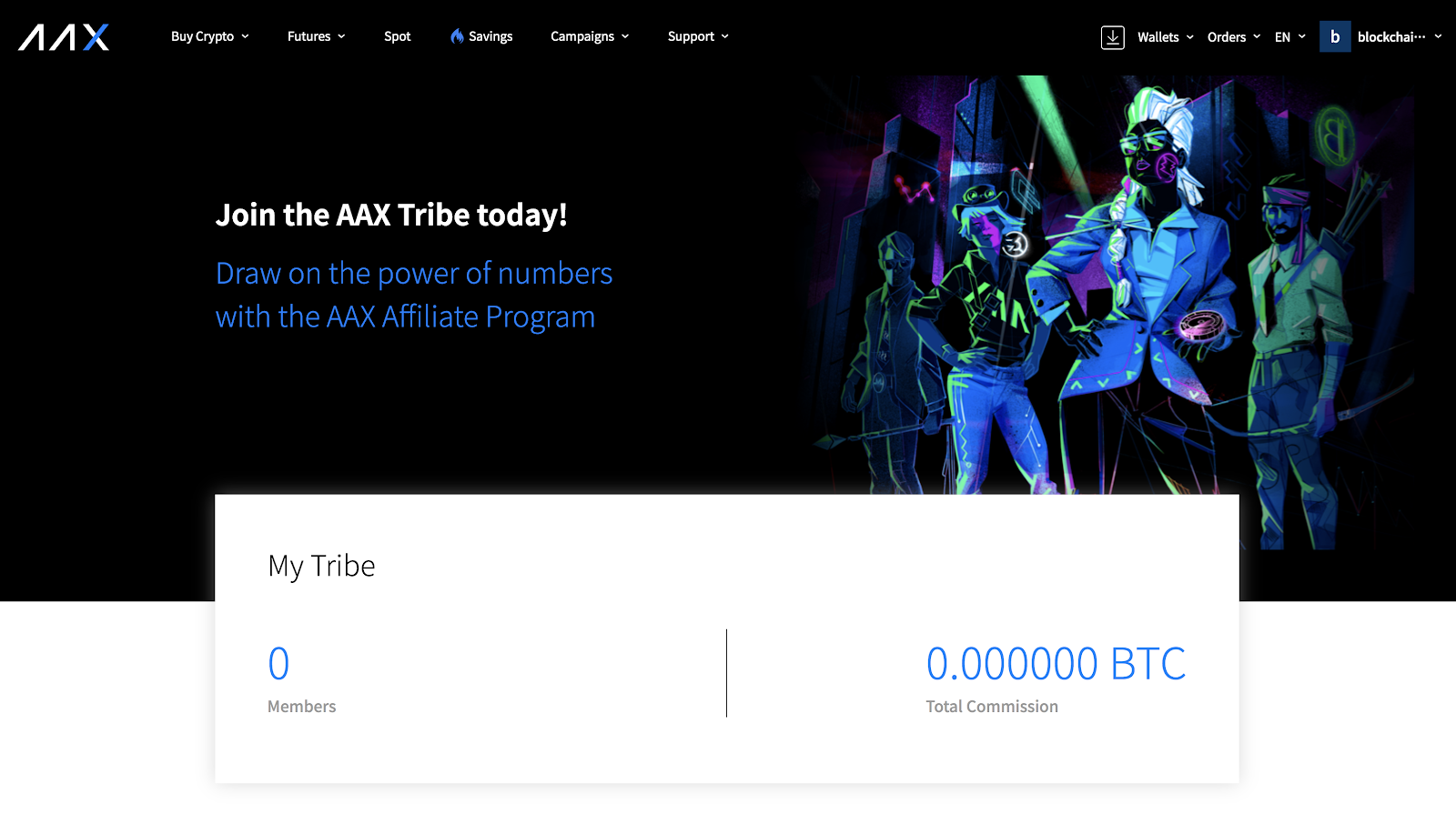Open the Support dropdown
This screenshot has height=834, width=1456.
698,36
